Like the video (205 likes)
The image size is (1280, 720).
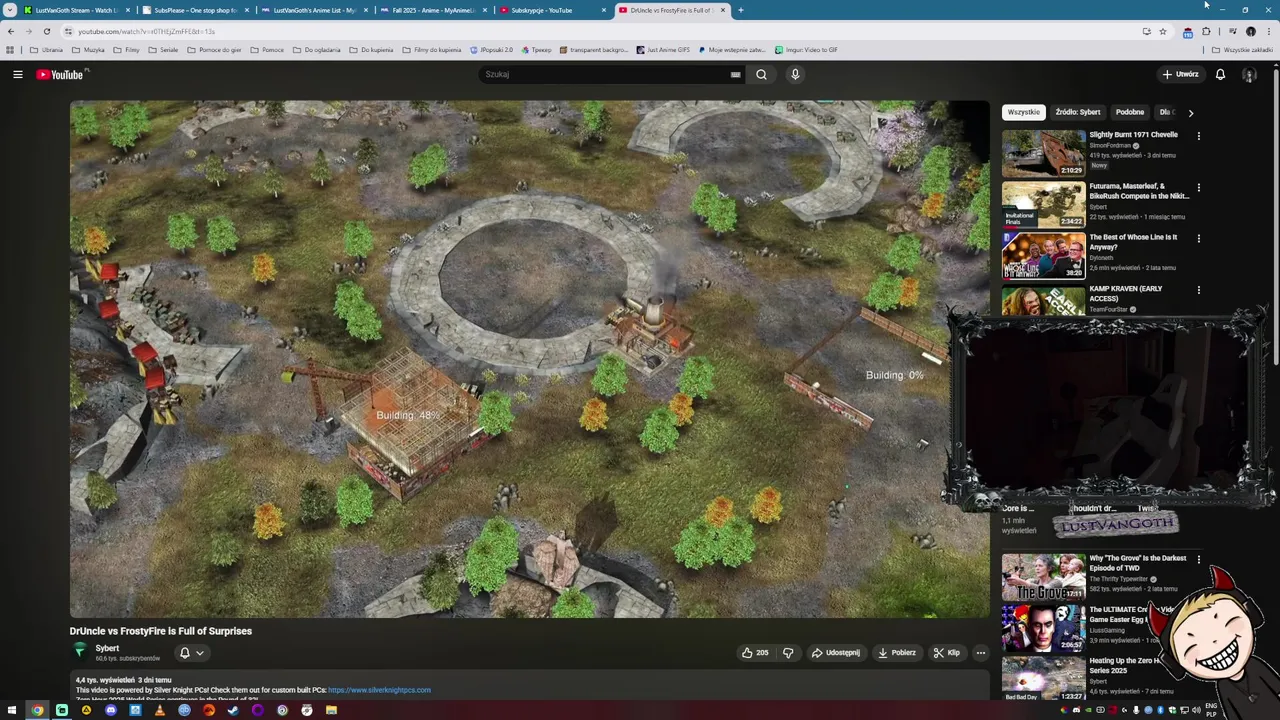click(x=754, y=653)
